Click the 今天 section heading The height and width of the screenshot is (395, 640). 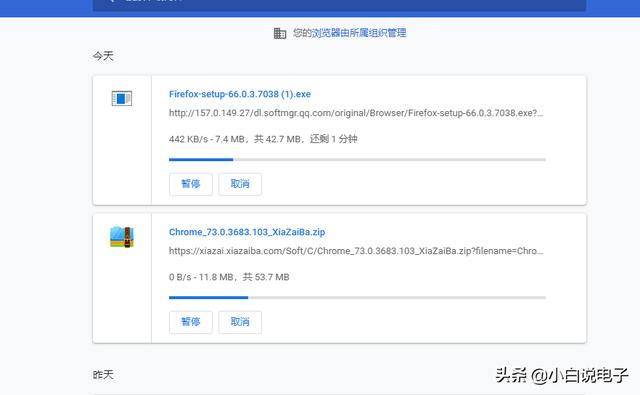(x=103, y=56)
